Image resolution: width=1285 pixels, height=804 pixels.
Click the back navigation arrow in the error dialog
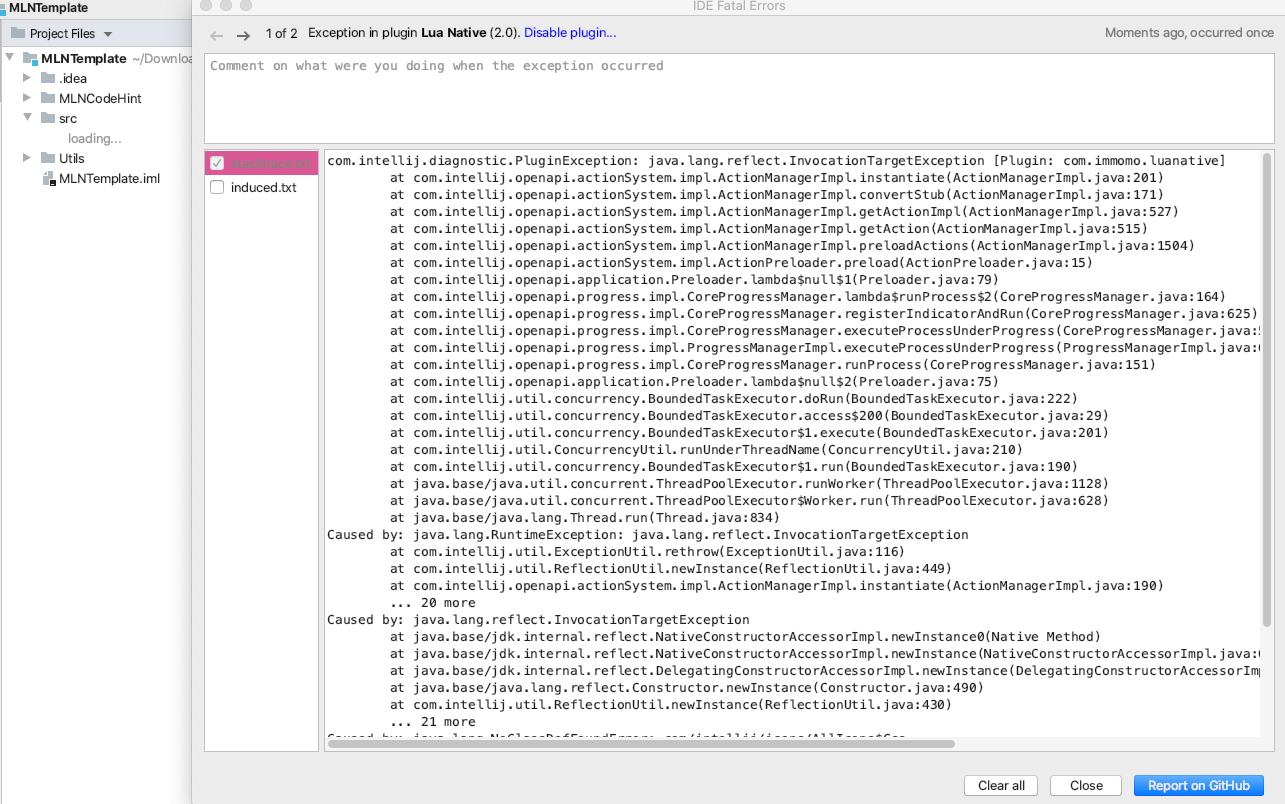(216, 33)
